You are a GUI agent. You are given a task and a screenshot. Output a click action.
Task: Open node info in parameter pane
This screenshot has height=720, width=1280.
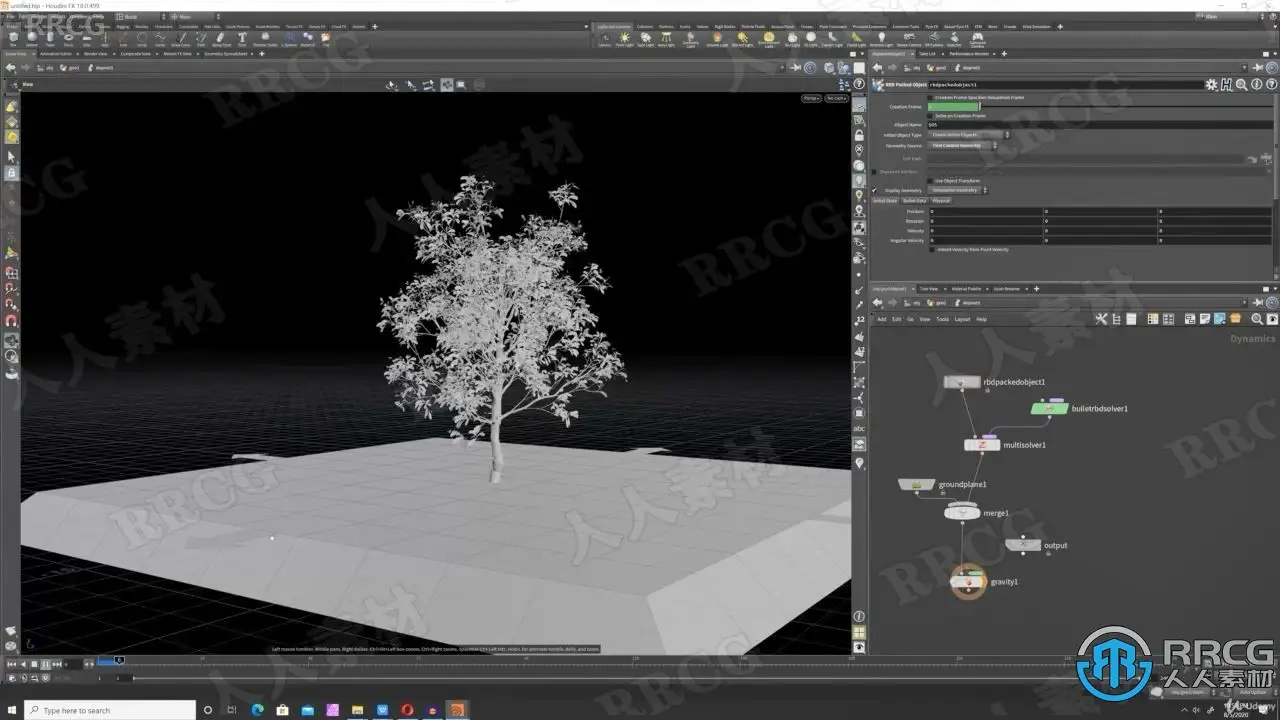[1255, 86]
